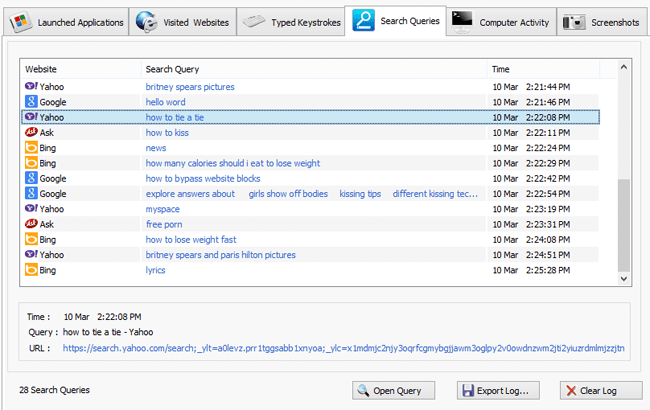The width and height of the screenshot is (650, 410).
Task: Click the vertical scrollbar thumb
Action: click(x=623, y=225)
